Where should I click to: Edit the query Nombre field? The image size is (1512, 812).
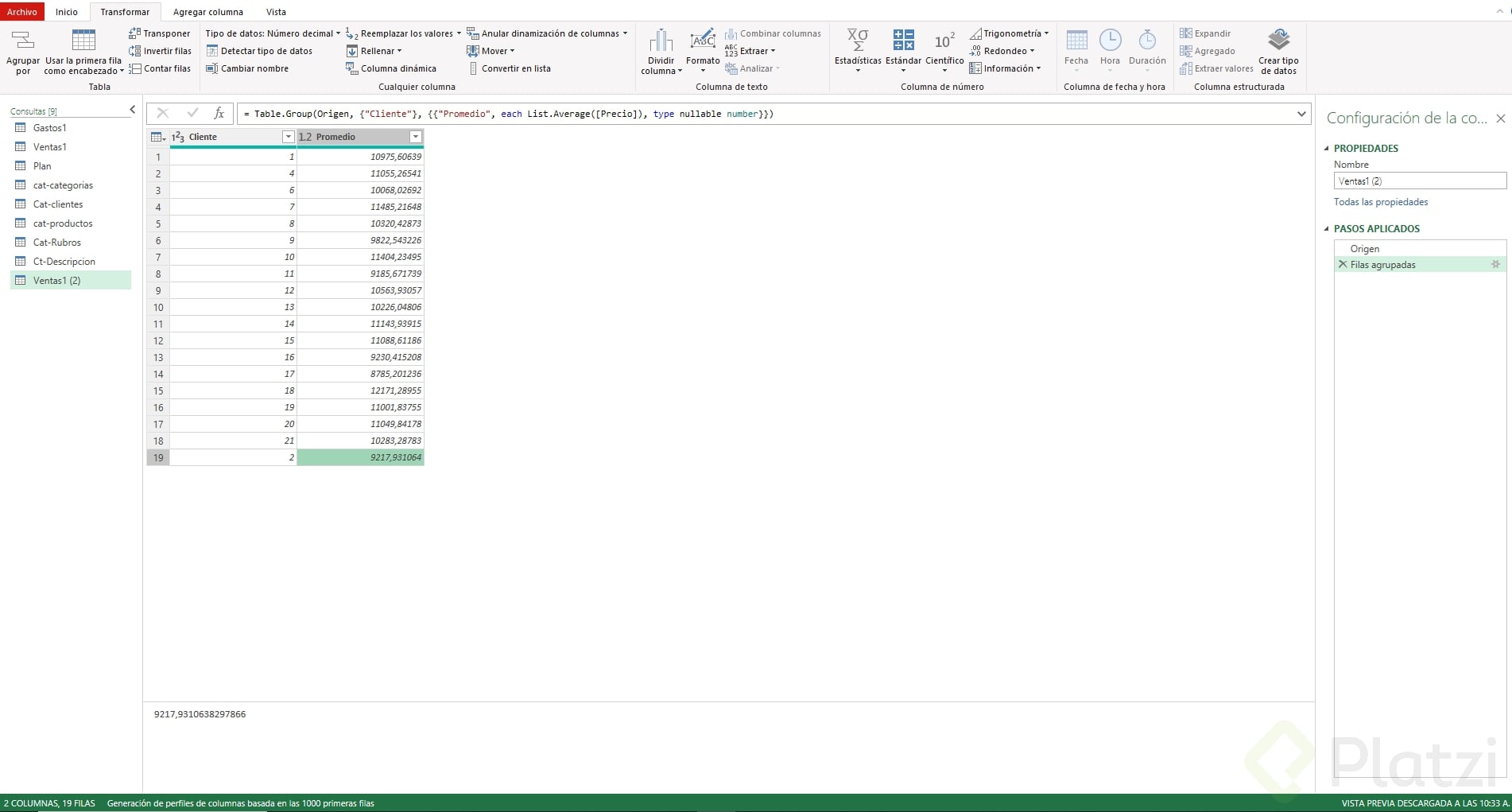(x=1420, y=181)
